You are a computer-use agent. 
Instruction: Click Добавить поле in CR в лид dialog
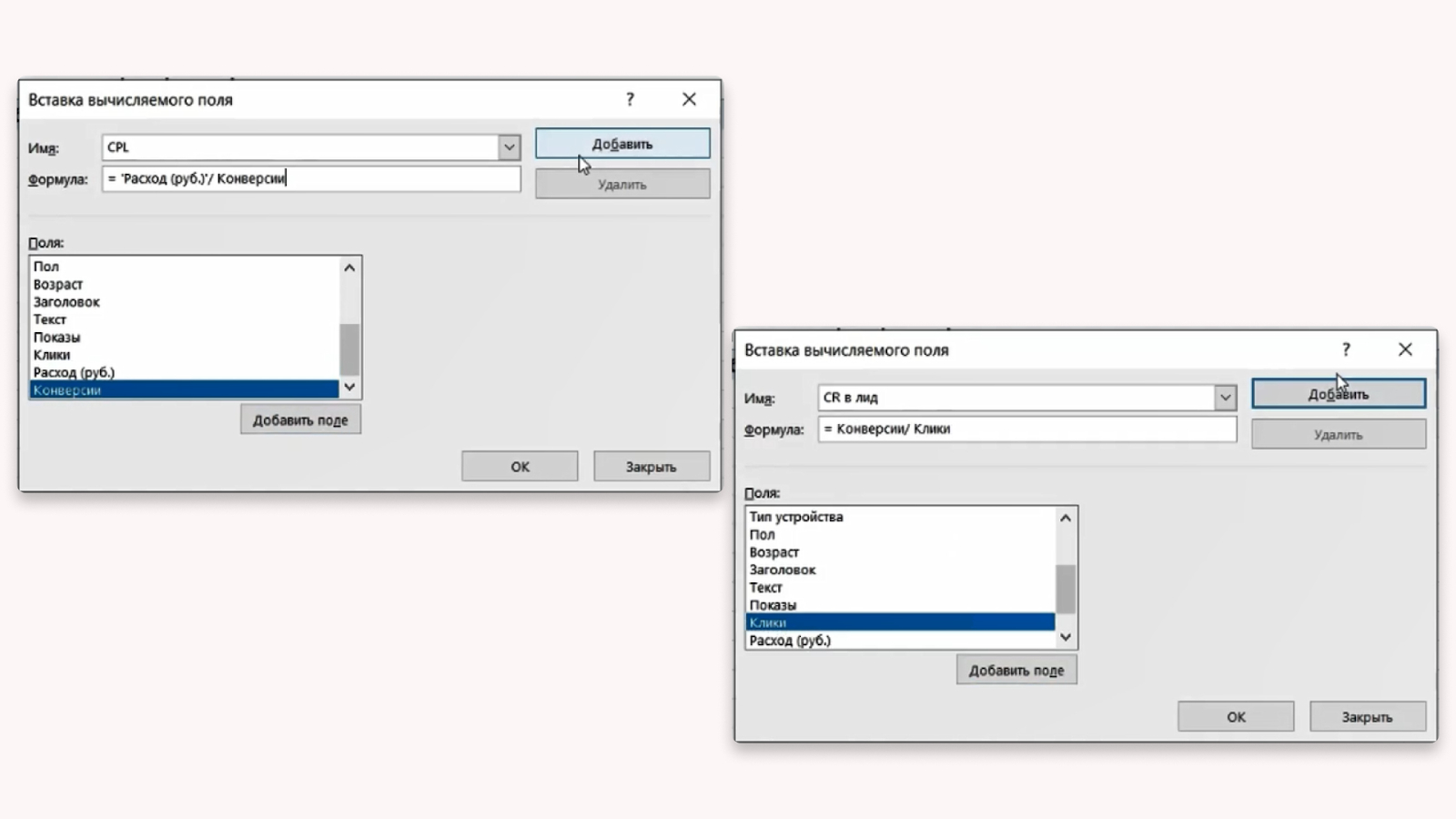click(1016, 670)
